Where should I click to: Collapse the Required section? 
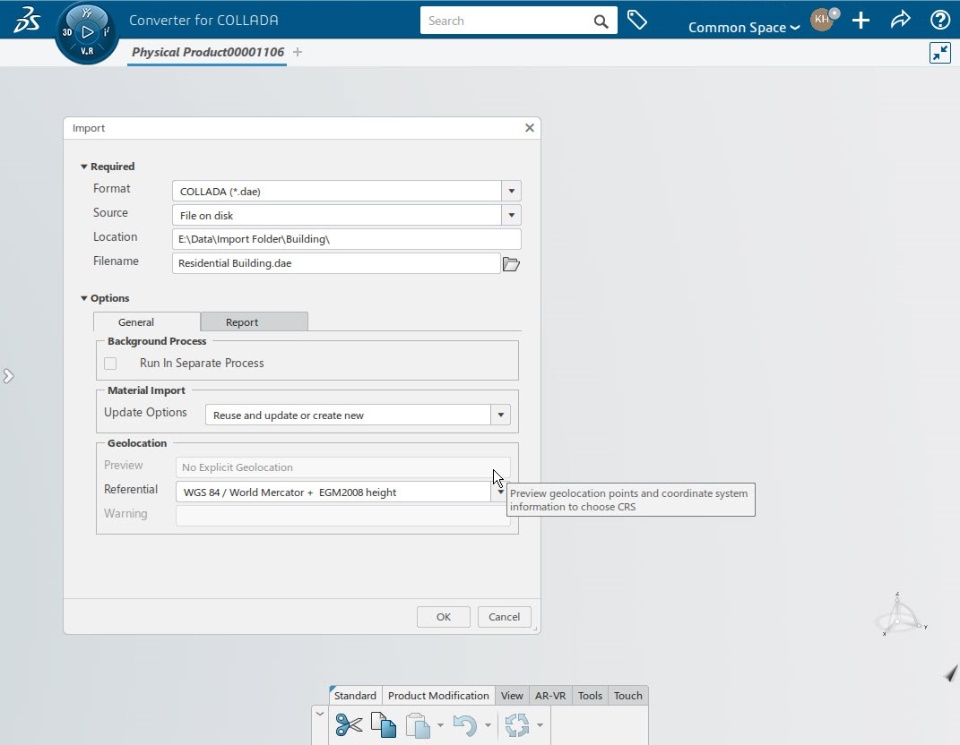coord(84,167)
